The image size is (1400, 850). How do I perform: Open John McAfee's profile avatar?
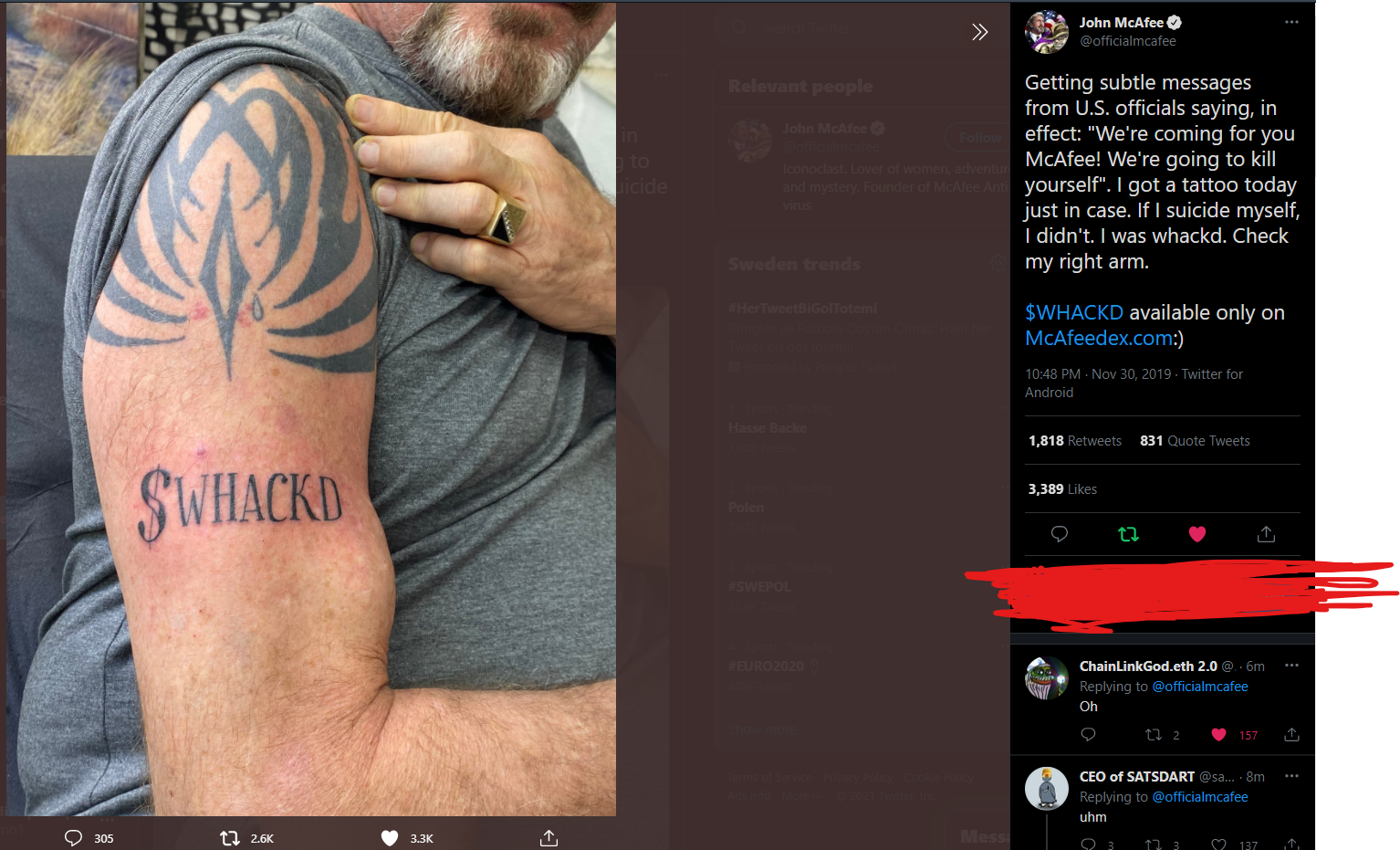click(x=1047, y=32)
